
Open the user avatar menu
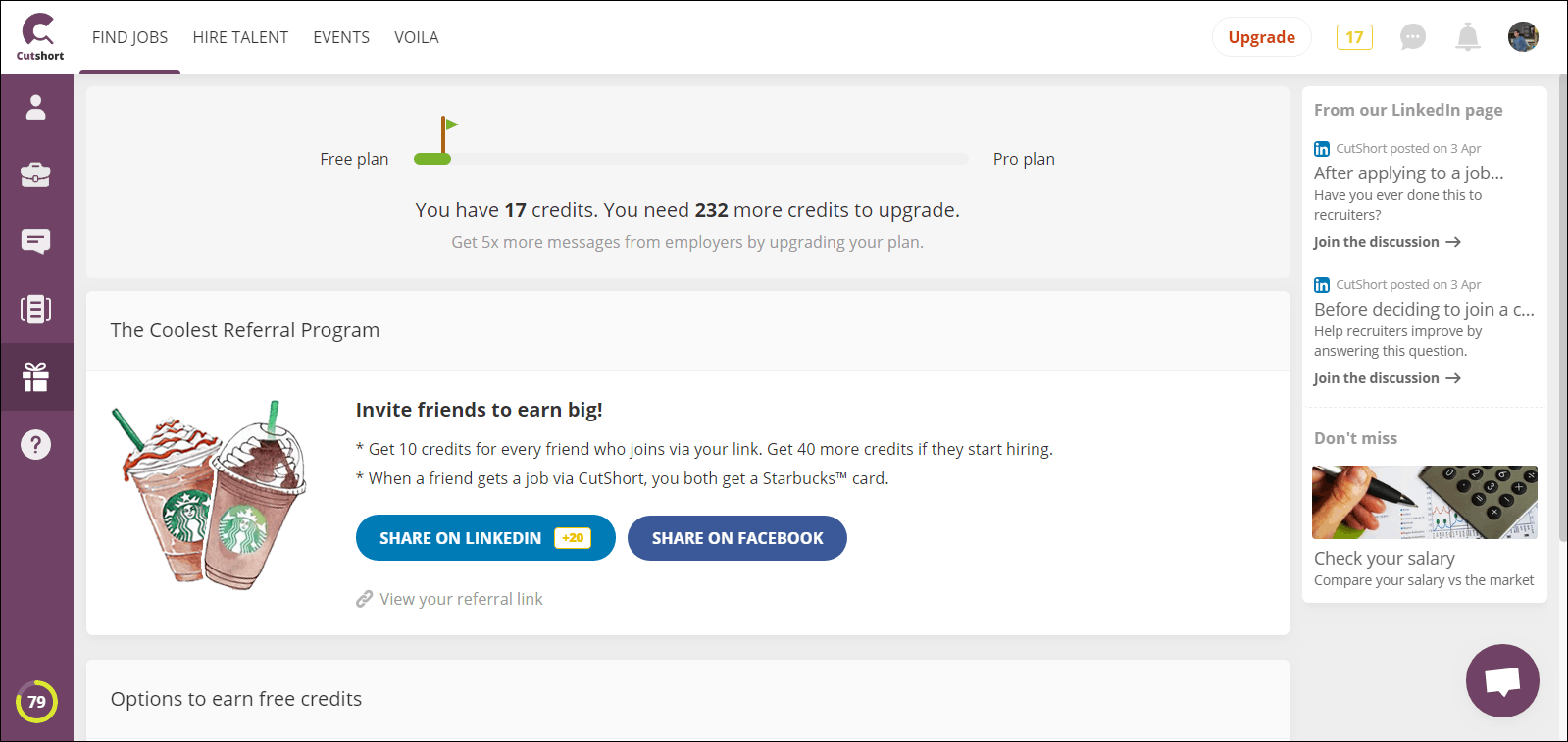click(x=1523, y=37)
